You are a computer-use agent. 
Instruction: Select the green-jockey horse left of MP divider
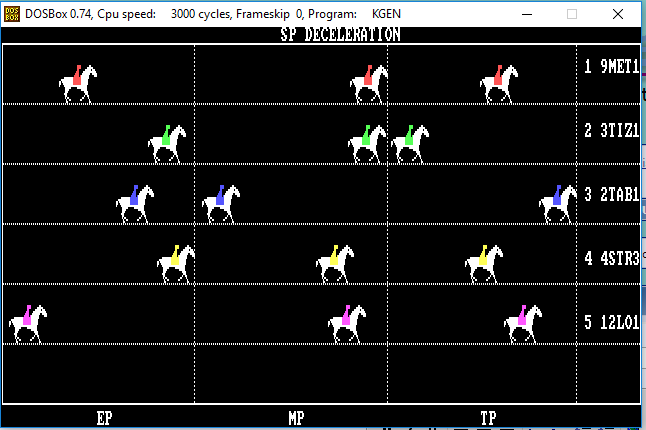pyautogui.click(x=367, y=144)
